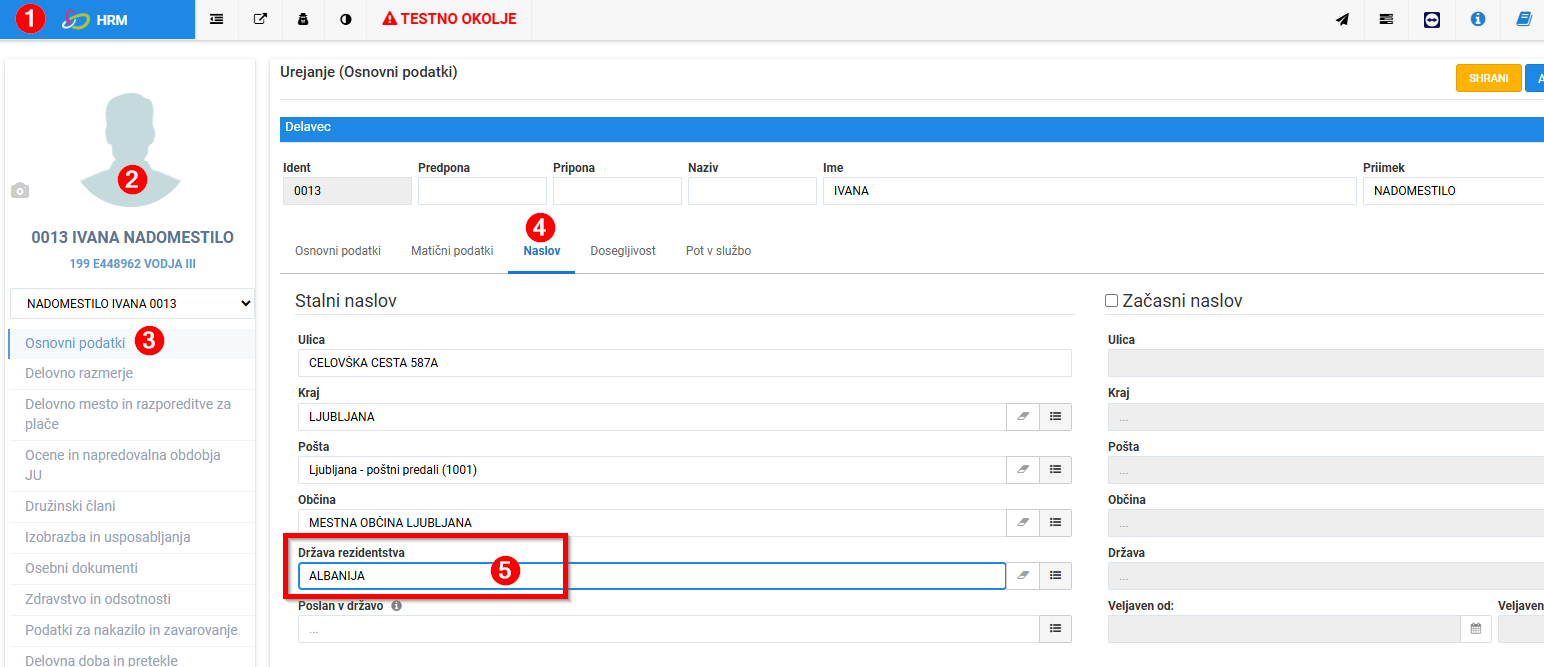Click the HRM logo in top bar
This screenshot has height=667, width=1544.
95,19
